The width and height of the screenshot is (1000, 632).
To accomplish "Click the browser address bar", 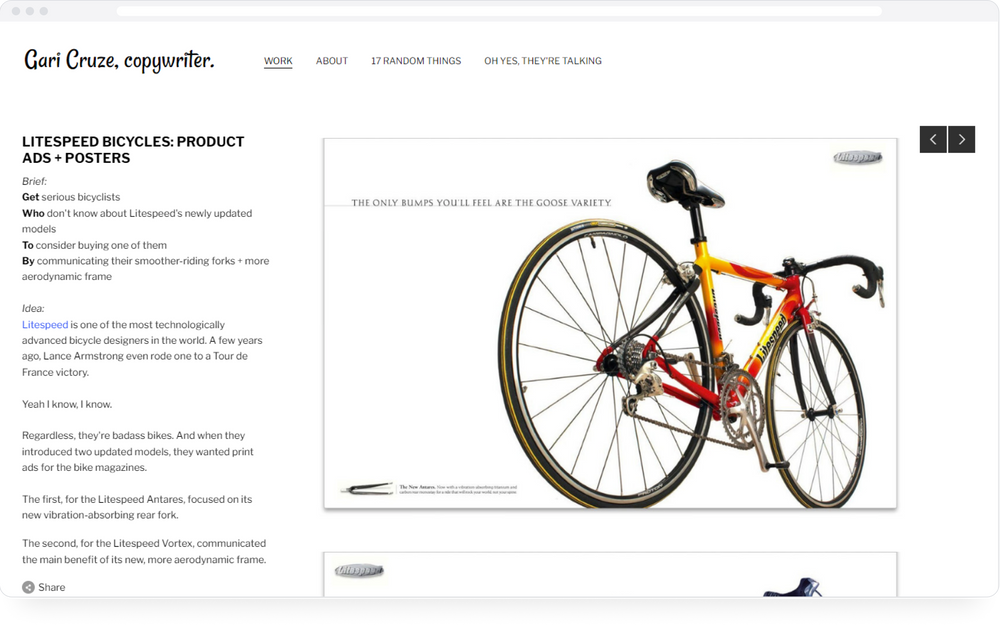I will pos(499,11).
